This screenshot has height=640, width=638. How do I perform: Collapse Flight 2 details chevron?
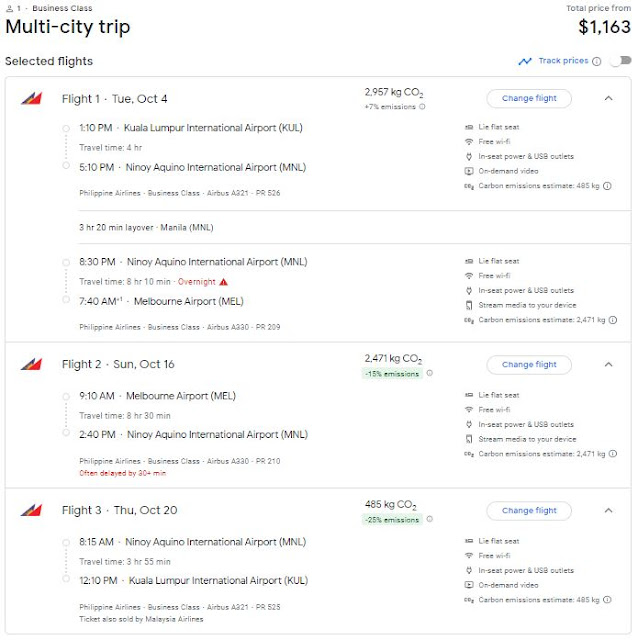click(608, 365)
